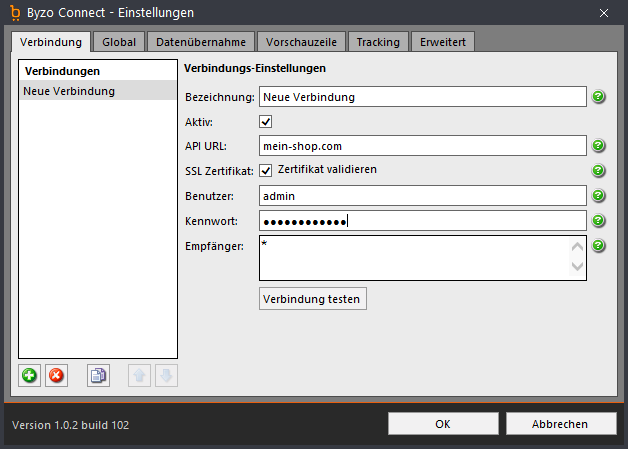Image resolution: width=628 pixels, height=449 pixels.
Task: Click Empfänger scrollbar down arrow
Action: point(577,266)
